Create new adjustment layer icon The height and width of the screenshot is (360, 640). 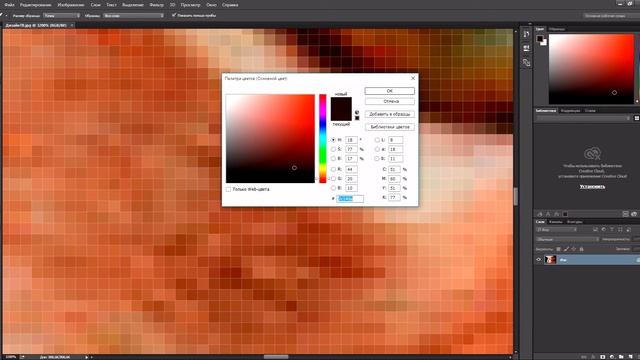point(612,357)
